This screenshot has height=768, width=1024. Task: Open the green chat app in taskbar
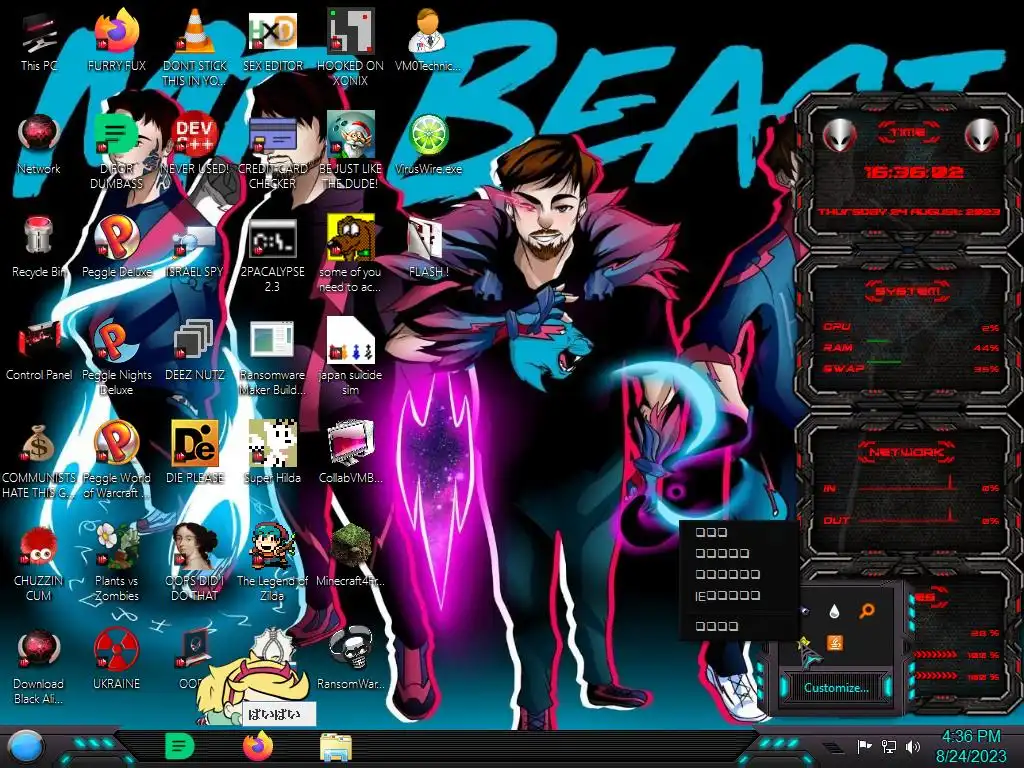point(180,746)
